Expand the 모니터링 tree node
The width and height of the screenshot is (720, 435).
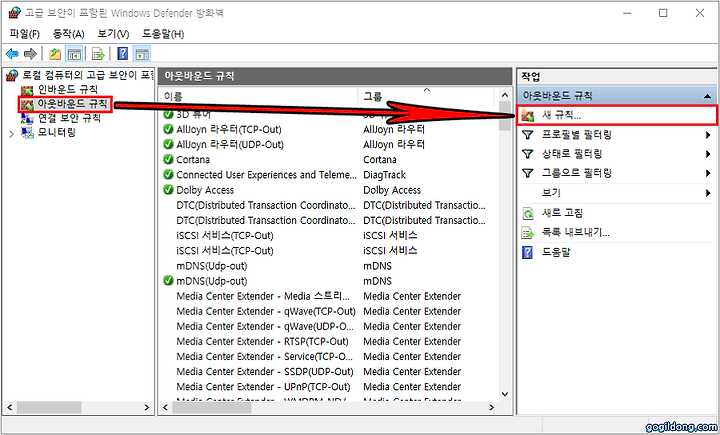tap(12, 134)
